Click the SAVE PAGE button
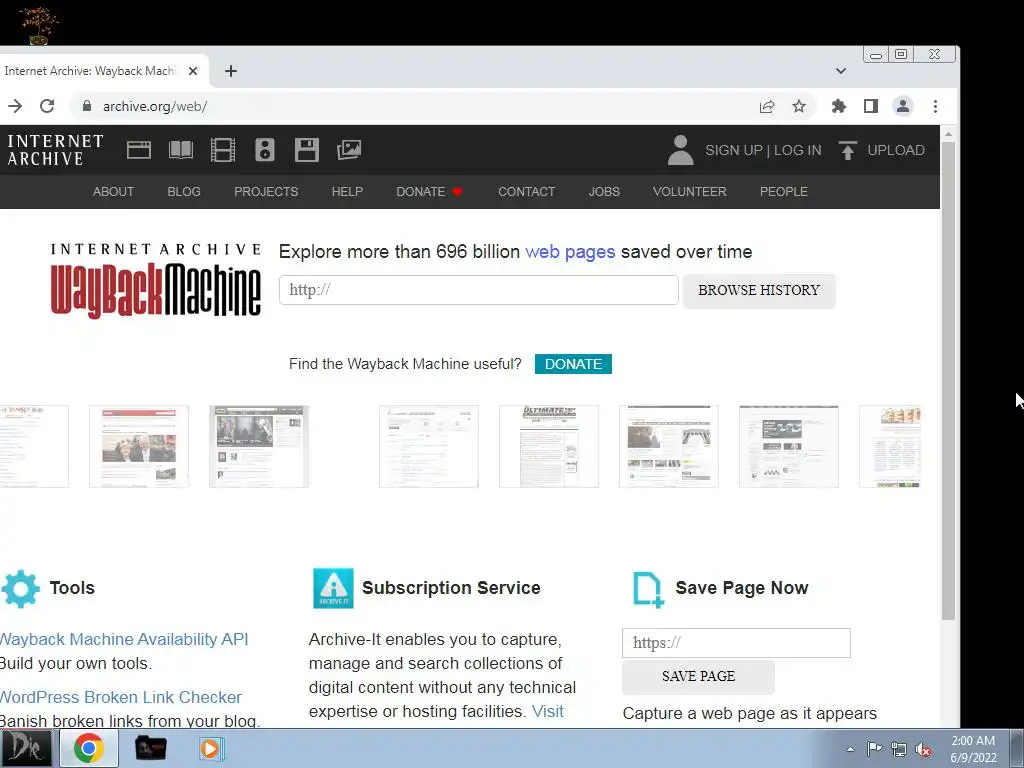The image size is (1024, 768). click(x=698, y=677)
